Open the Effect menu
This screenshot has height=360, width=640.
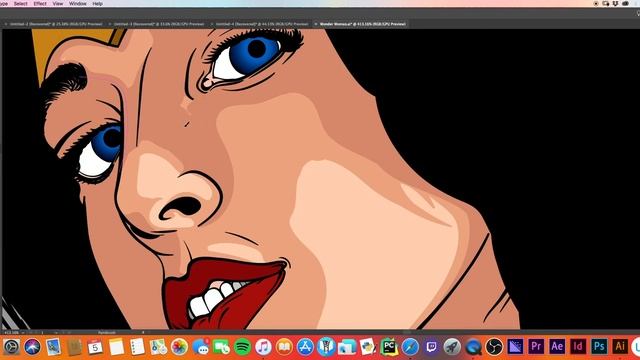click(x=40, y=3)
